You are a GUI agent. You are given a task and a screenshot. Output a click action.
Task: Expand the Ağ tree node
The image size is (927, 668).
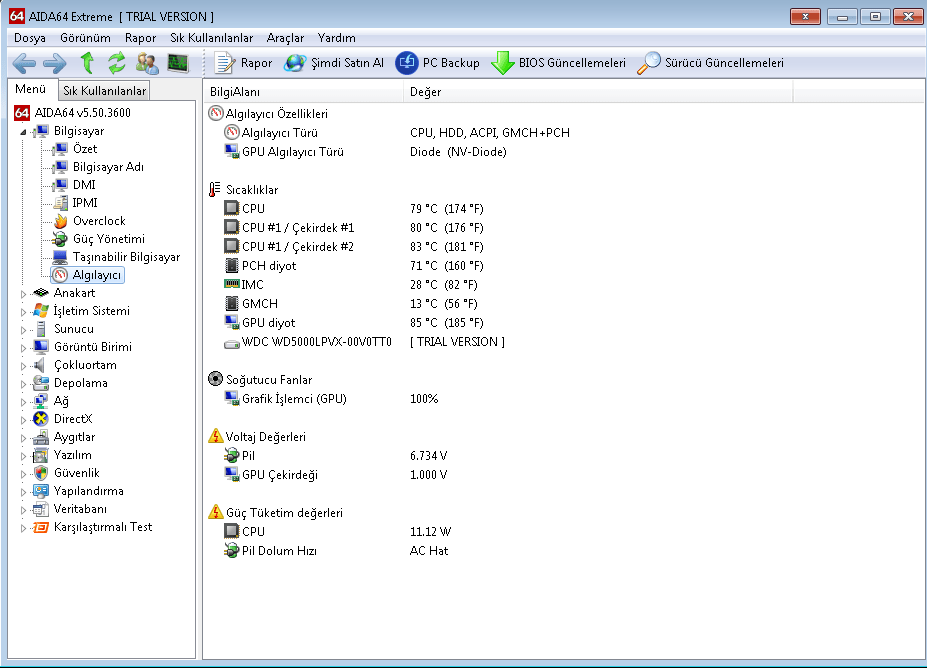(23, 402)
